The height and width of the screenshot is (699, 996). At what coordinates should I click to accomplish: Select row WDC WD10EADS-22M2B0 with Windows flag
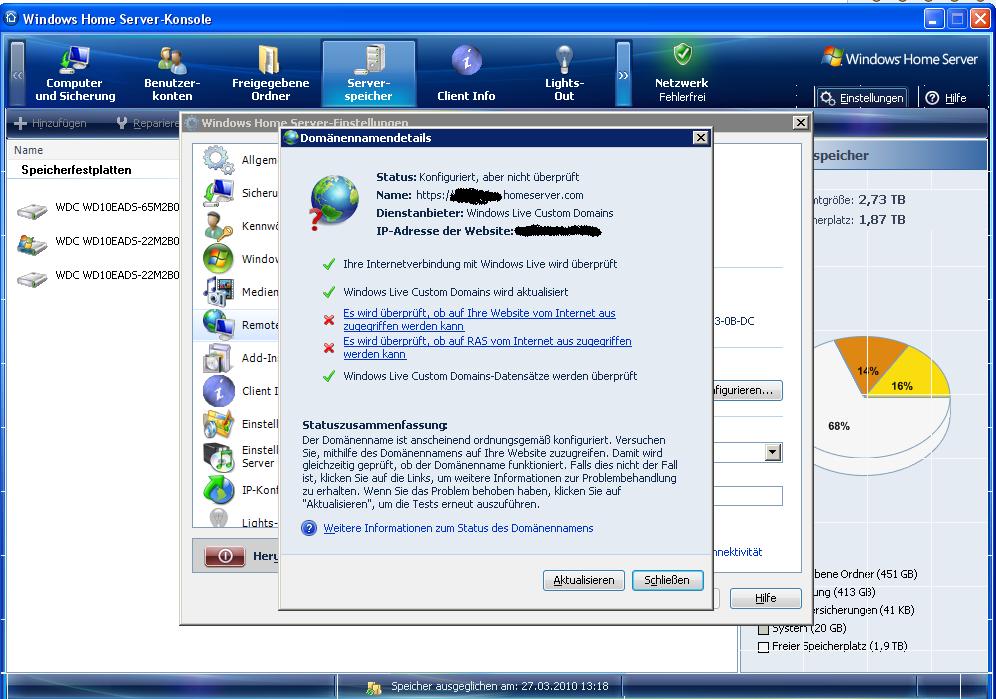tap(98, 241)
